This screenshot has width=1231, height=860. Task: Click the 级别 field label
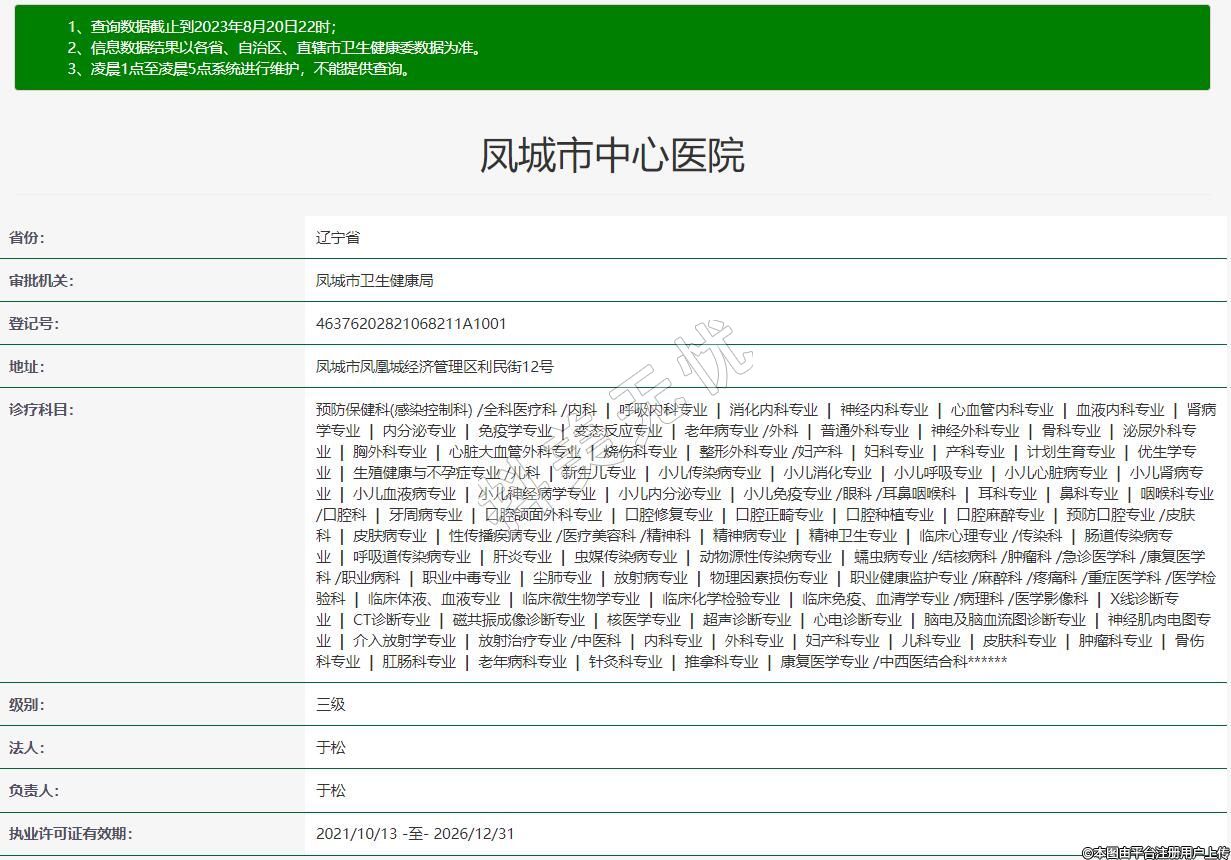click(x=27, y=705)
